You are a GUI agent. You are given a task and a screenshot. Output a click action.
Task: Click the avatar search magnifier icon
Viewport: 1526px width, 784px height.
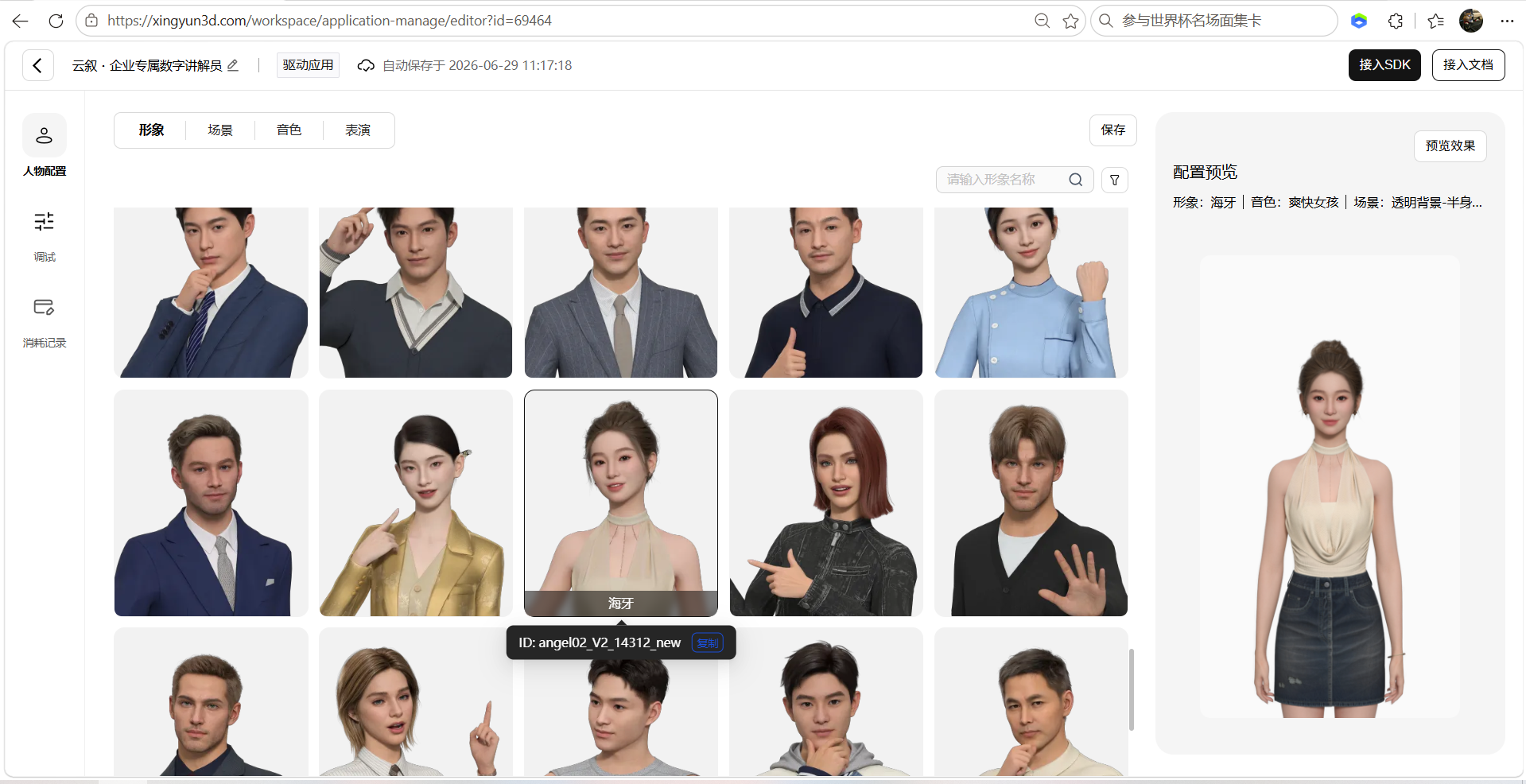[1075, 180]
